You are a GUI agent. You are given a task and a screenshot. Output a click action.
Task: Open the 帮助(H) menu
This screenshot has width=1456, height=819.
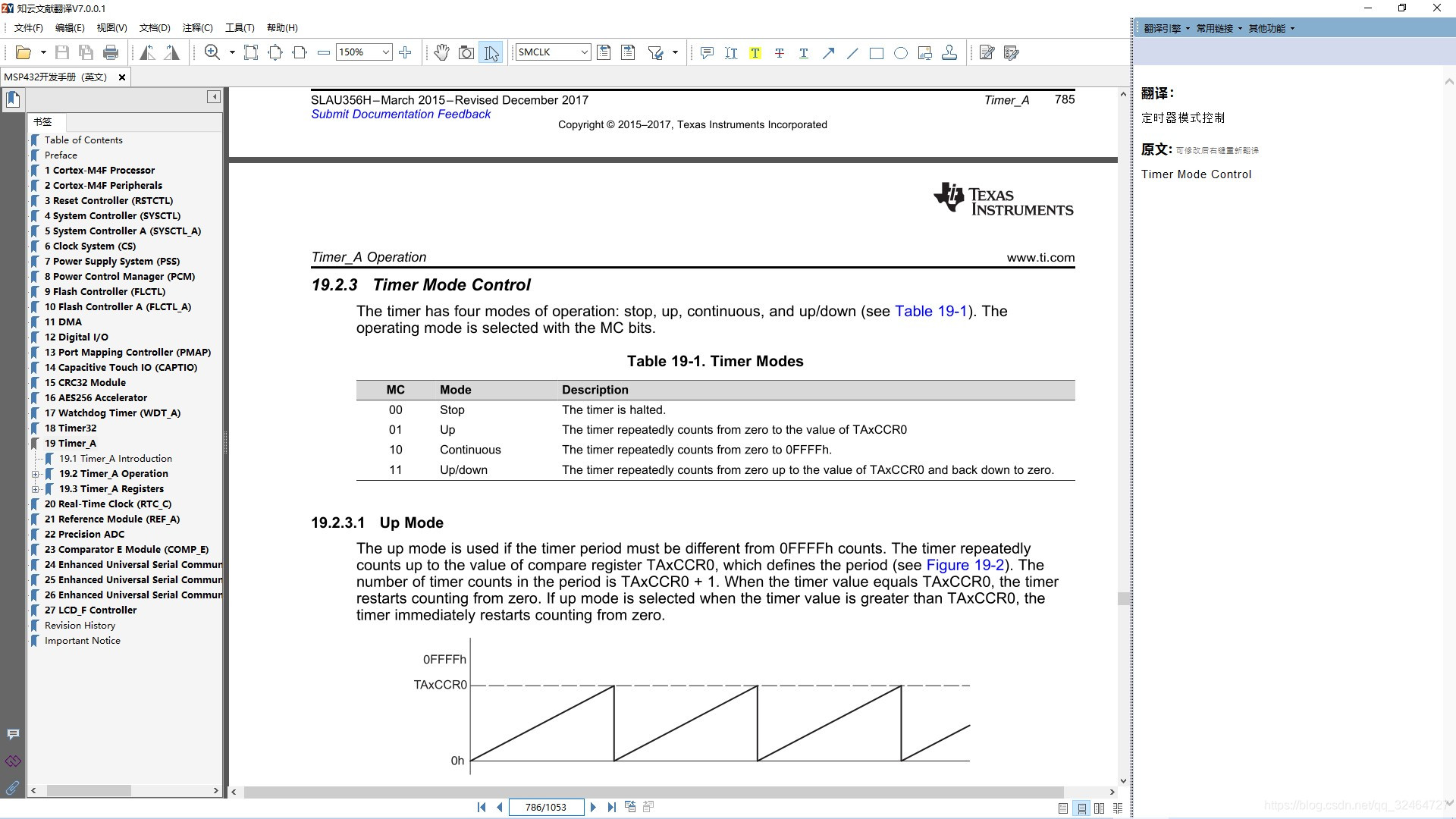pyautogui.click(x=282, y=28)
